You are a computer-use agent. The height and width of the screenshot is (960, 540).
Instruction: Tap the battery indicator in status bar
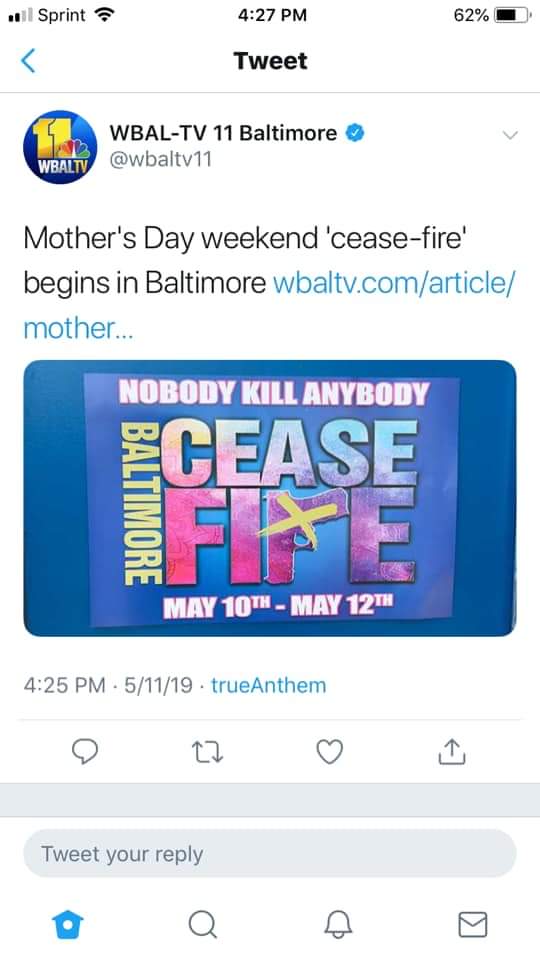[x=513, y=15]
